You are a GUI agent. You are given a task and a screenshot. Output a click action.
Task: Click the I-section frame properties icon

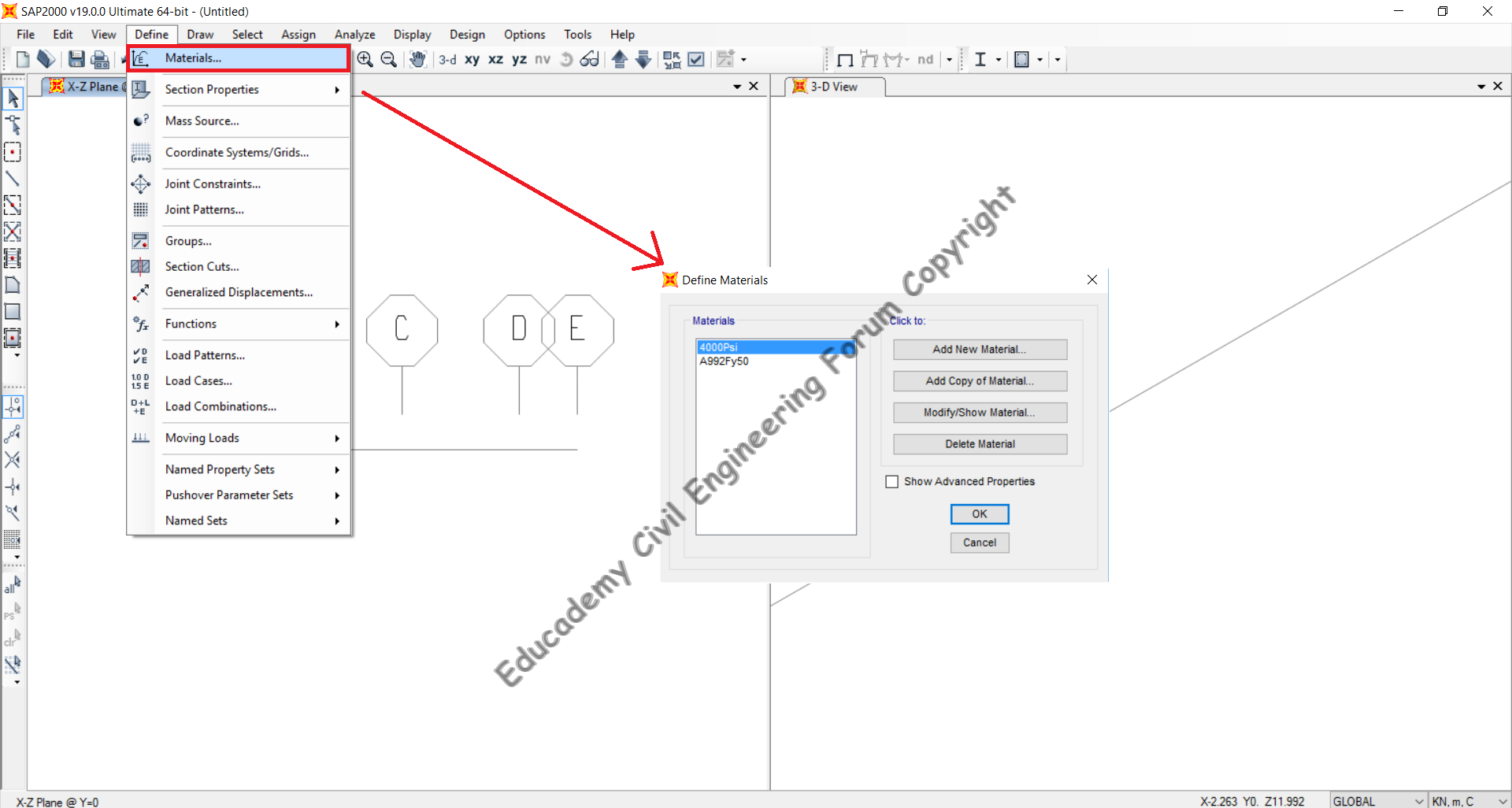click(980, 59)
